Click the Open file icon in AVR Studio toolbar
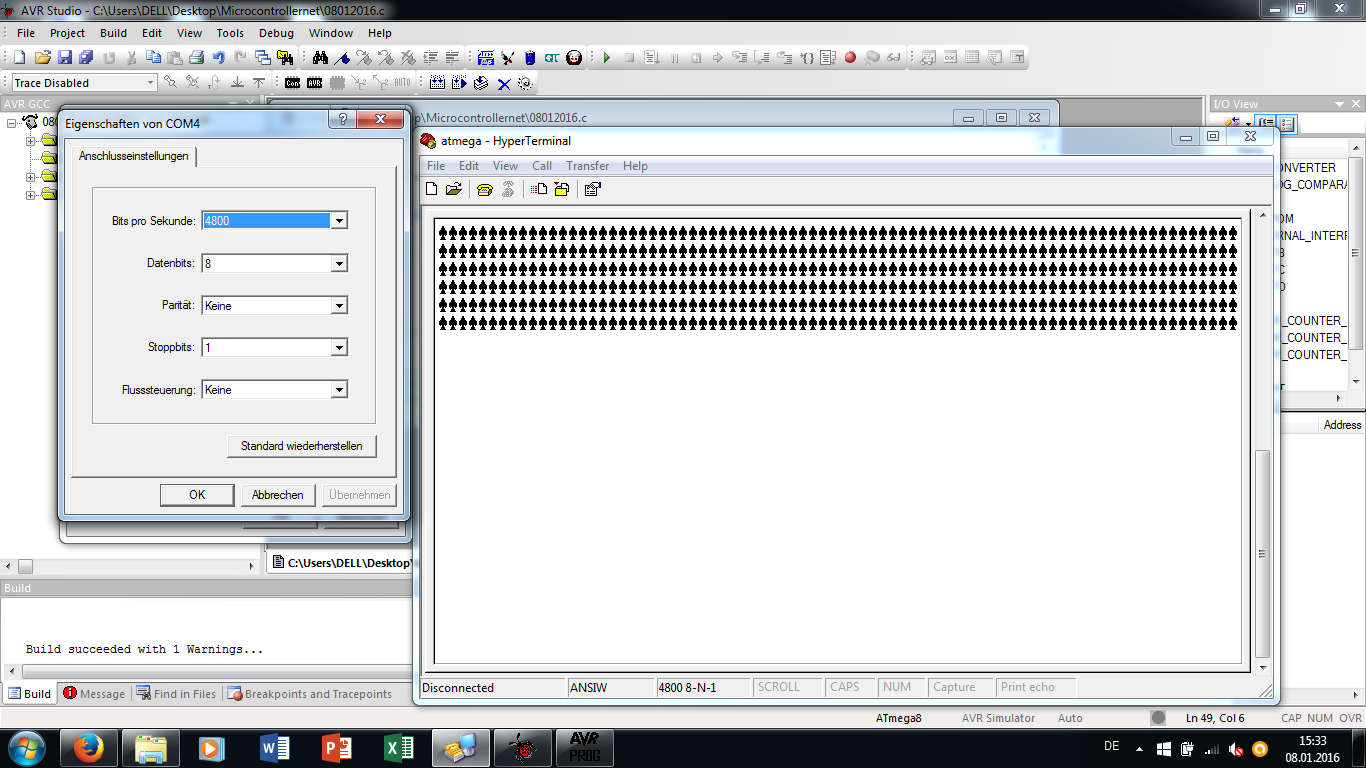1366x768 pixels. 42,58
